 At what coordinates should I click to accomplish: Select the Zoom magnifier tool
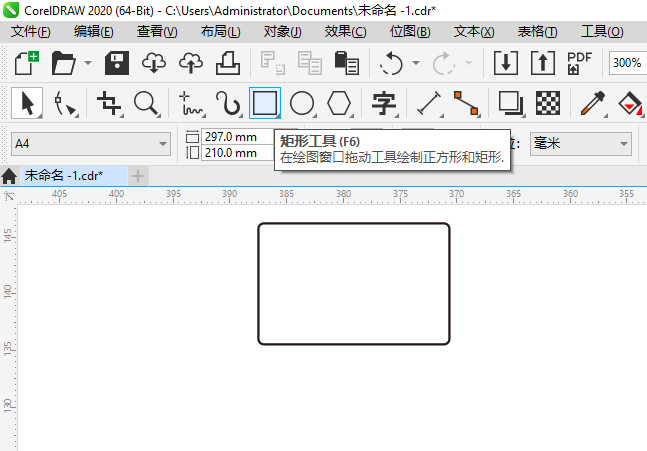[146, 103]
